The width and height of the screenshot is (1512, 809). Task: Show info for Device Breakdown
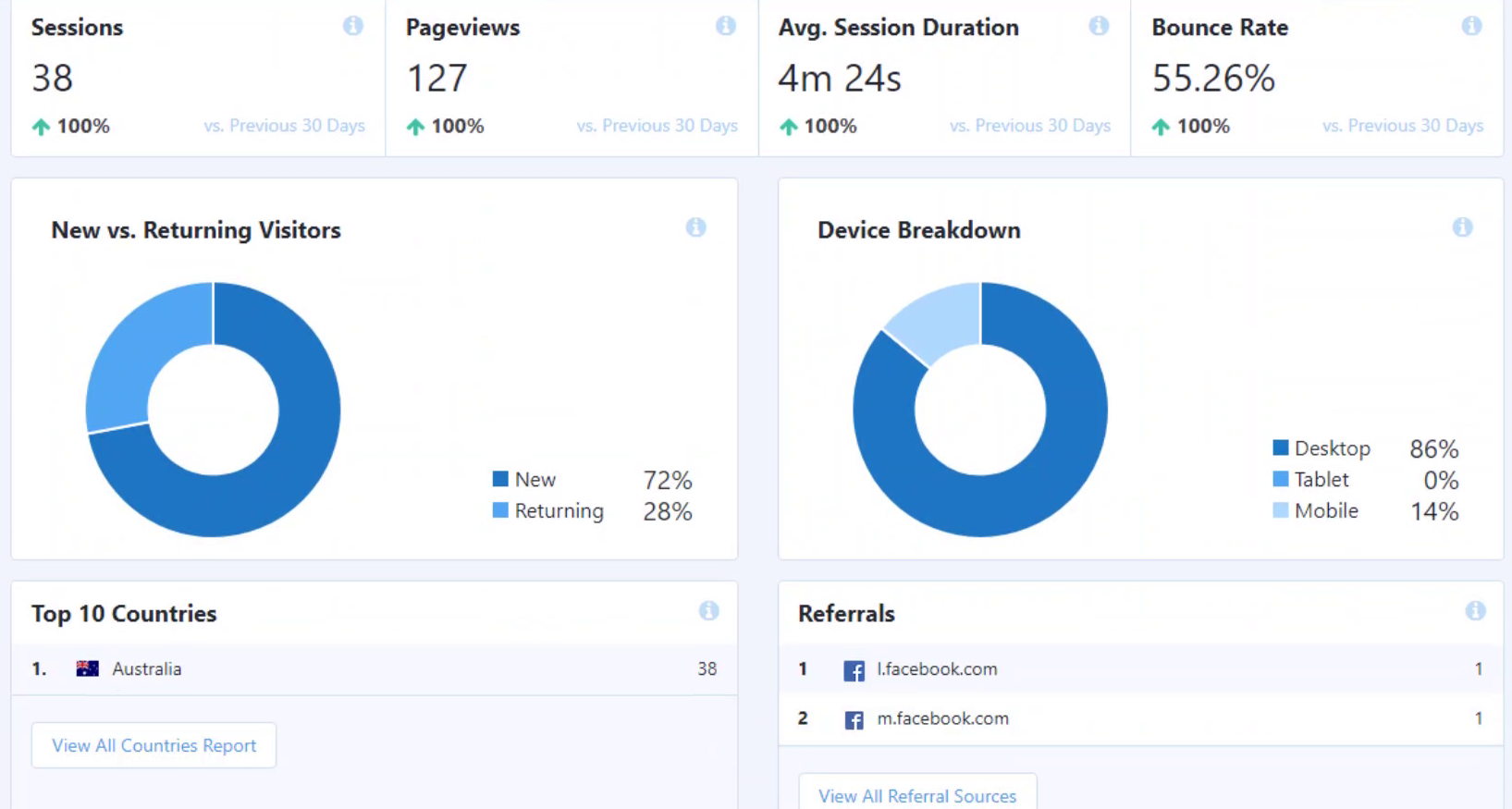pos(1462,227)
